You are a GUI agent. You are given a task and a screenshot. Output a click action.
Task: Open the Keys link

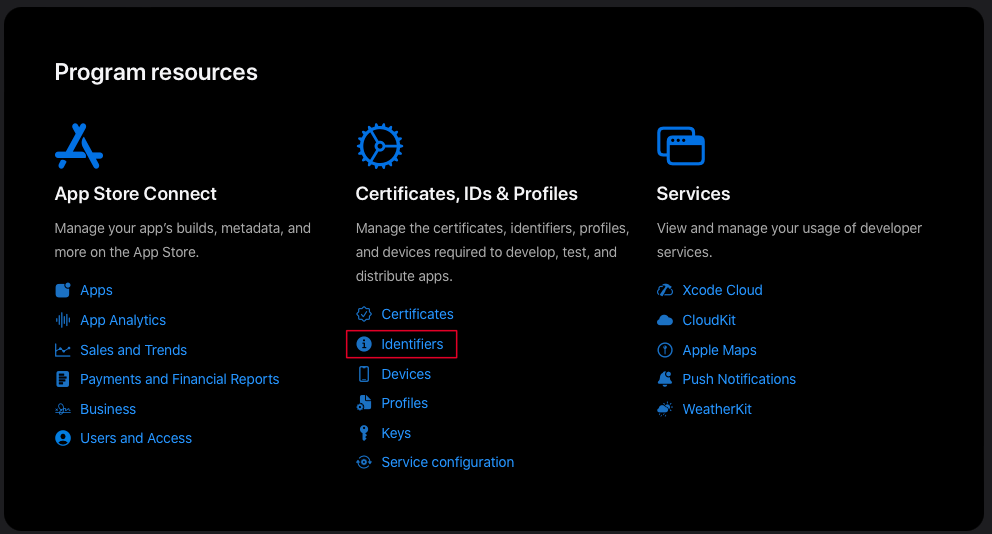click(396, 433)
